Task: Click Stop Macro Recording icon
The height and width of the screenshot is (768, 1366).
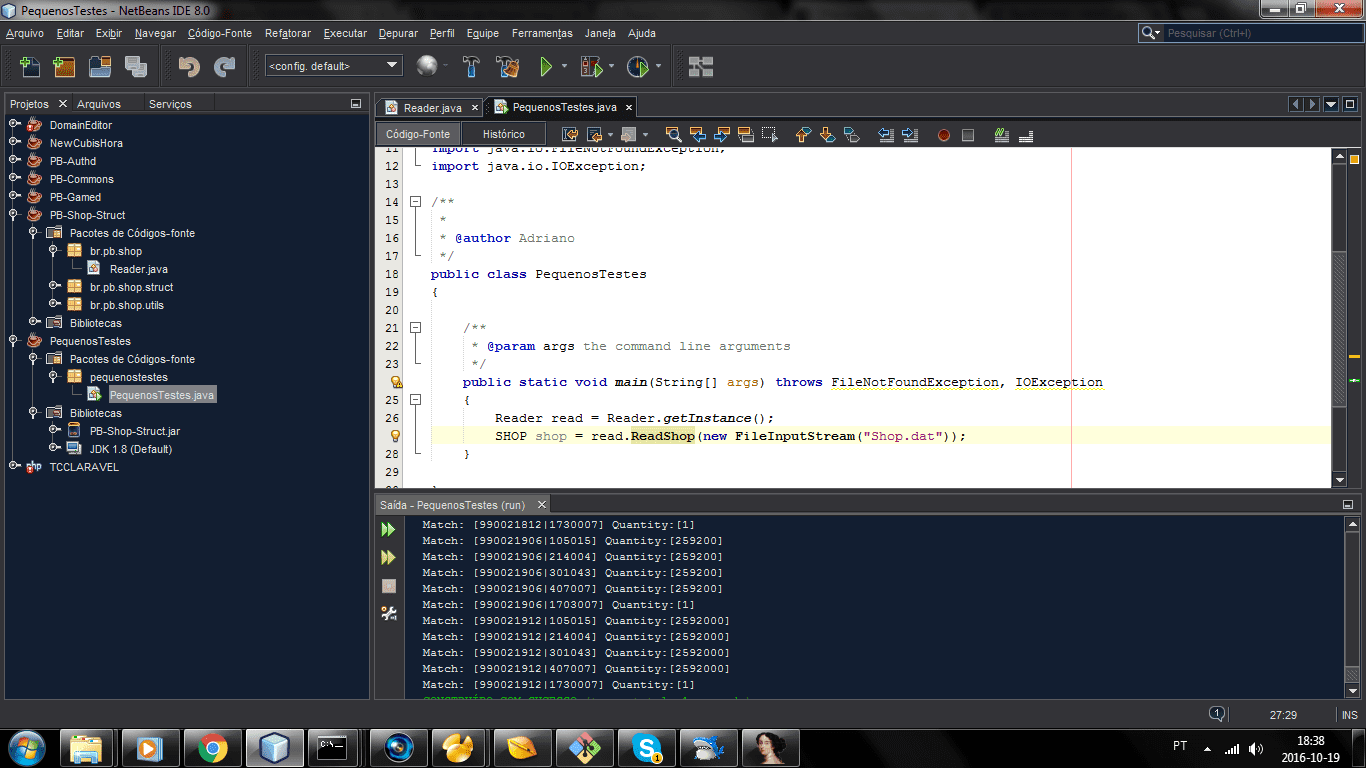Action: [x=967, y=135]
